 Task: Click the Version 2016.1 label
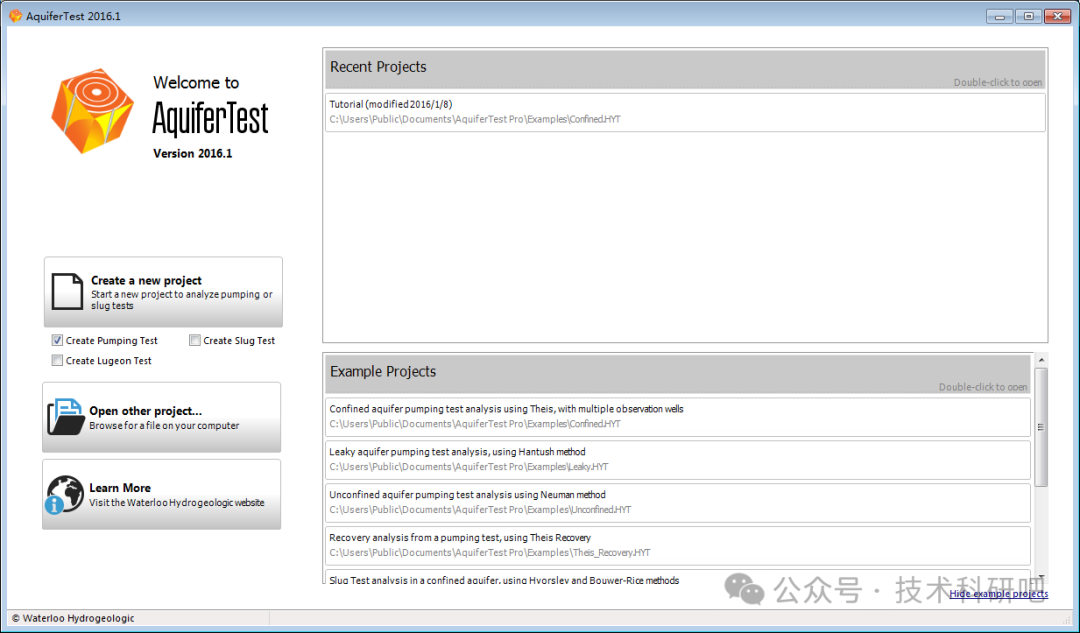coord(193,154)
